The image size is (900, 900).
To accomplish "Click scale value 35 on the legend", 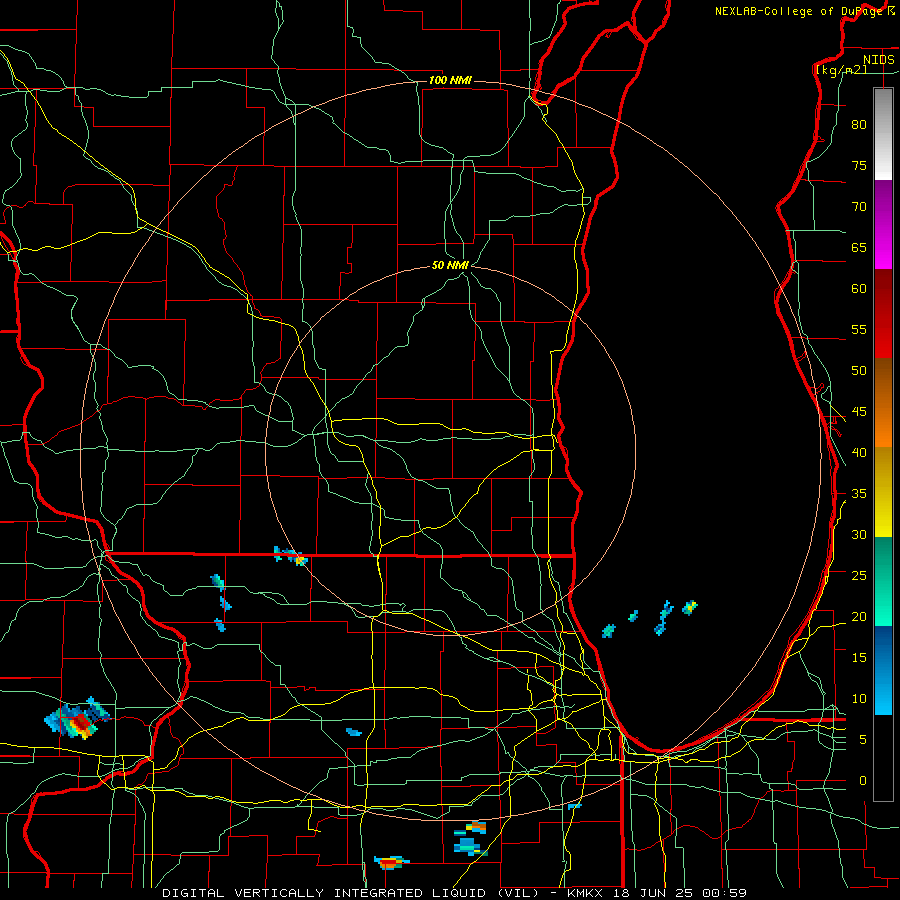I will [x=859, y=494].
